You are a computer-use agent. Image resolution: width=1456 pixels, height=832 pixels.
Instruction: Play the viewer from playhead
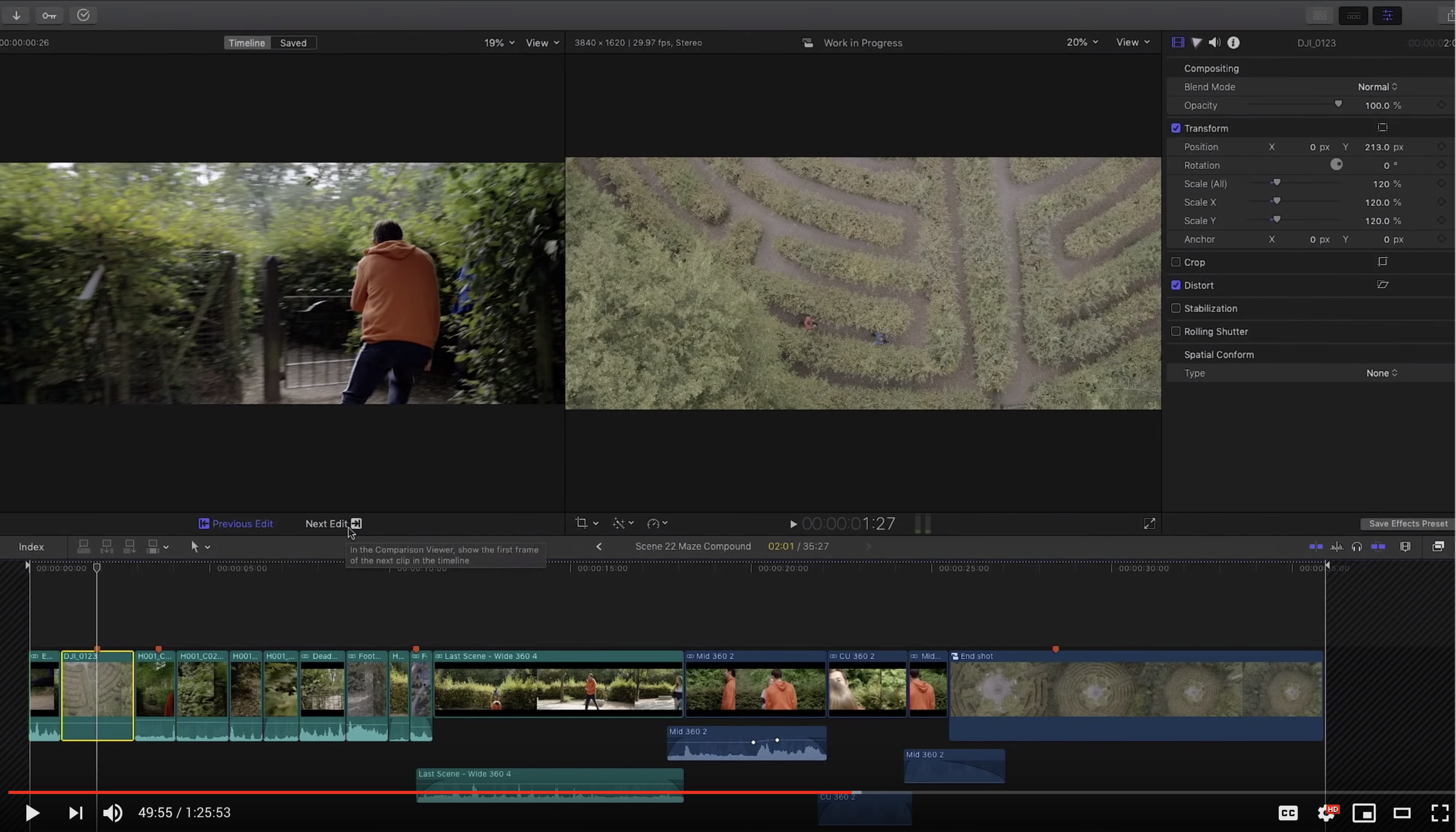[793, 524]
